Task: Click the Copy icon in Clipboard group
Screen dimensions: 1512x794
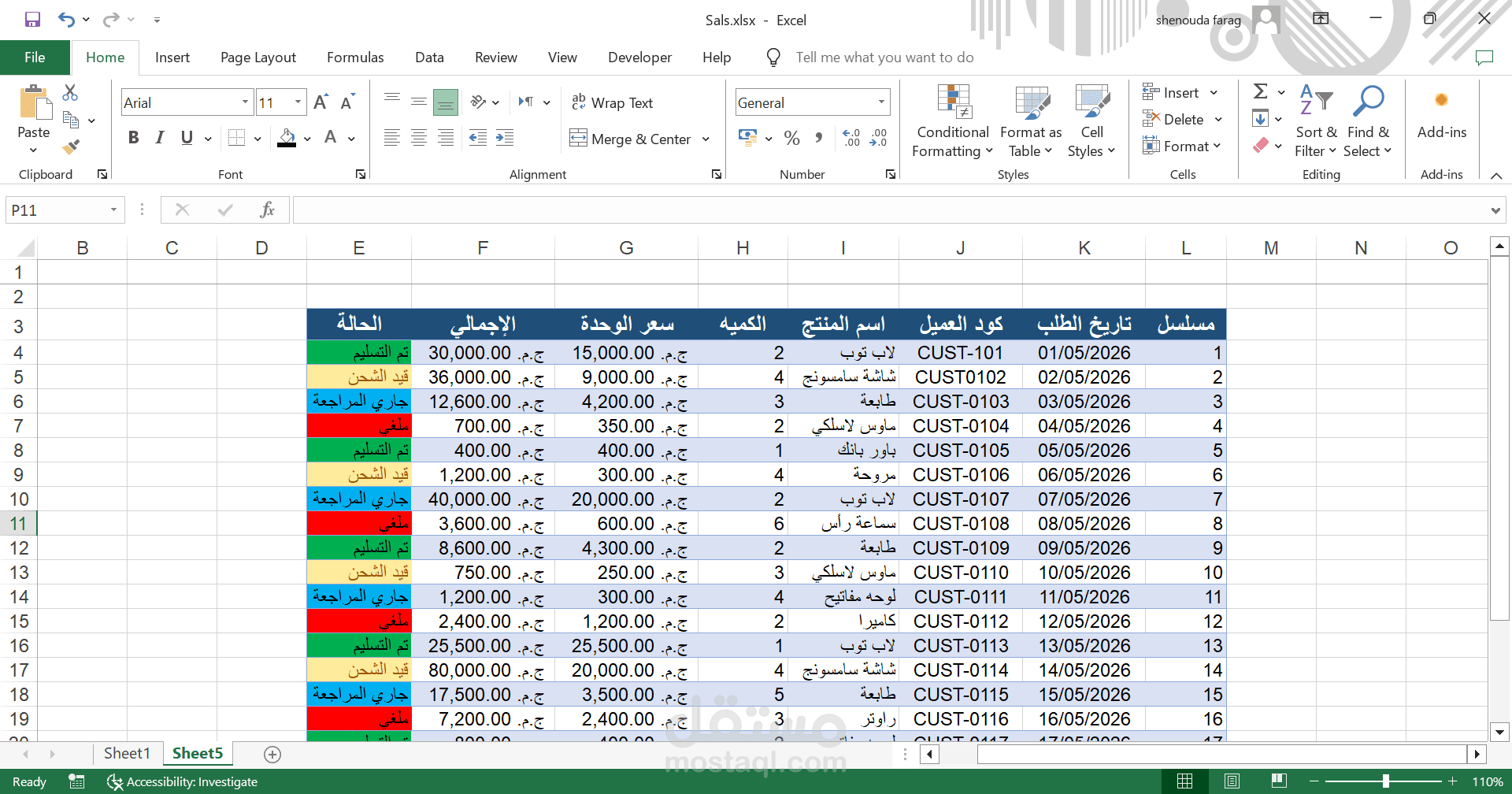Action: pyautogui.click(x=71, y=120)
